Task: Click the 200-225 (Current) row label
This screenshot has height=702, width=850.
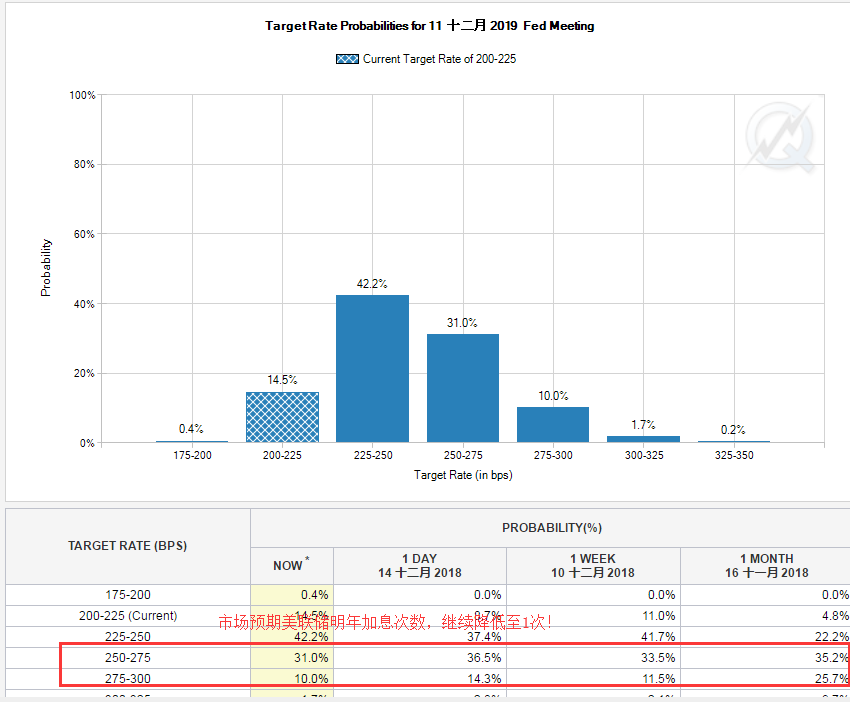Action: [128, 616]
